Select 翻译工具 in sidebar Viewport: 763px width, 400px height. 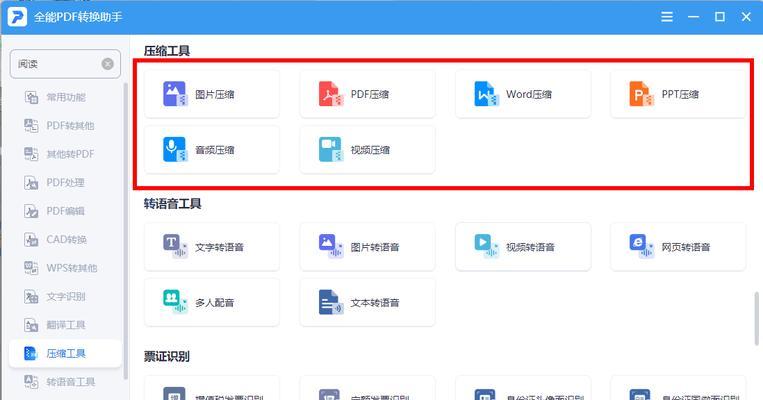point(65,325)
